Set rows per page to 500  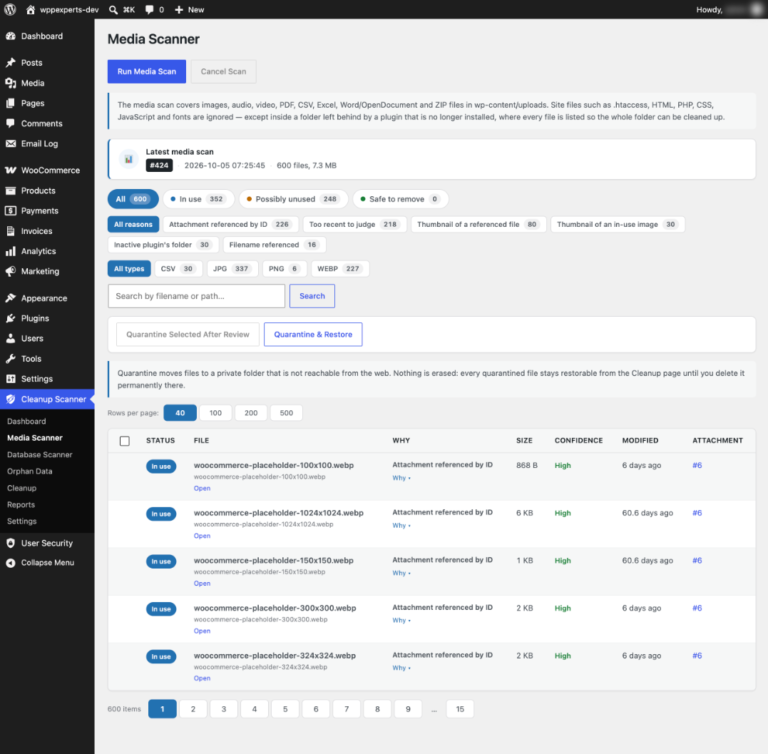point(286,413)
